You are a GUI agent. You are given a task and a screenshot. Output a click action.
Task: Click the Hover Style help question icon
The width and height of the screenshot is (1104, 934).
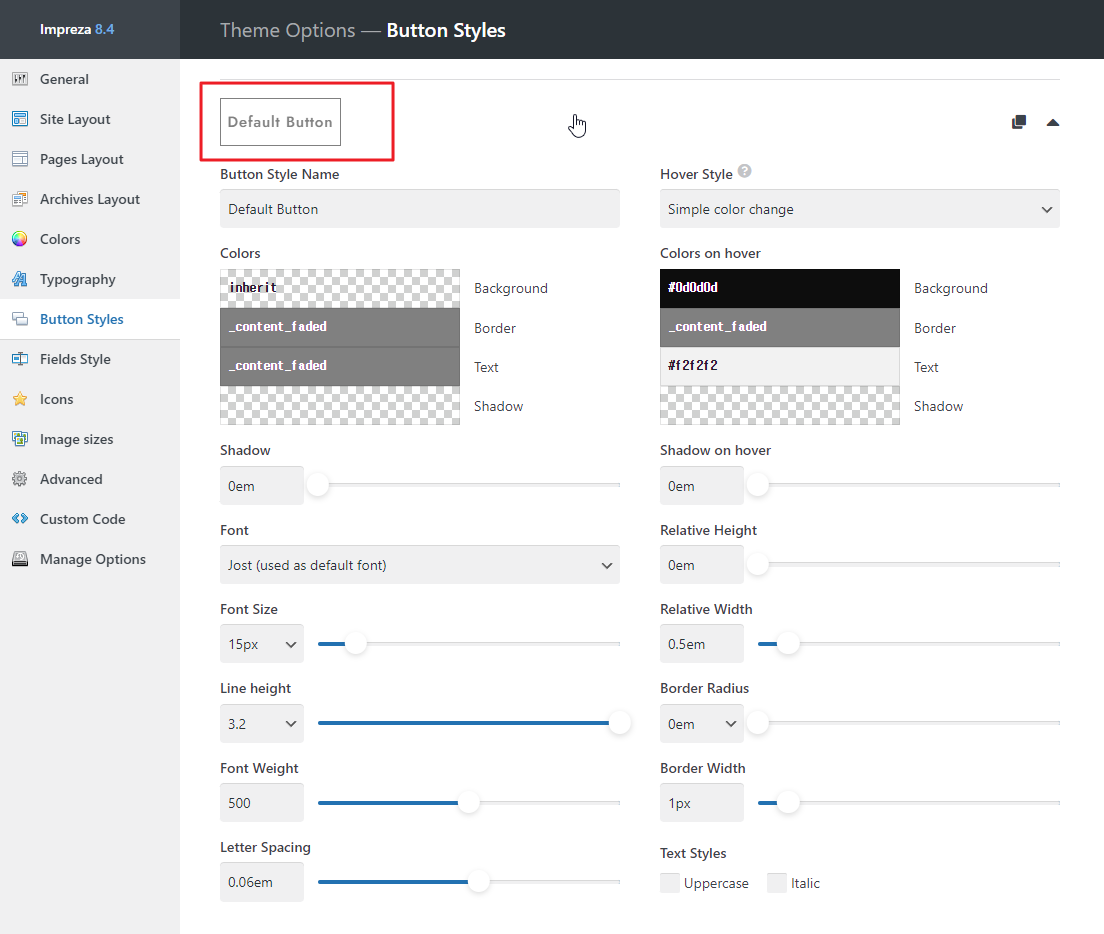point(745,171)
